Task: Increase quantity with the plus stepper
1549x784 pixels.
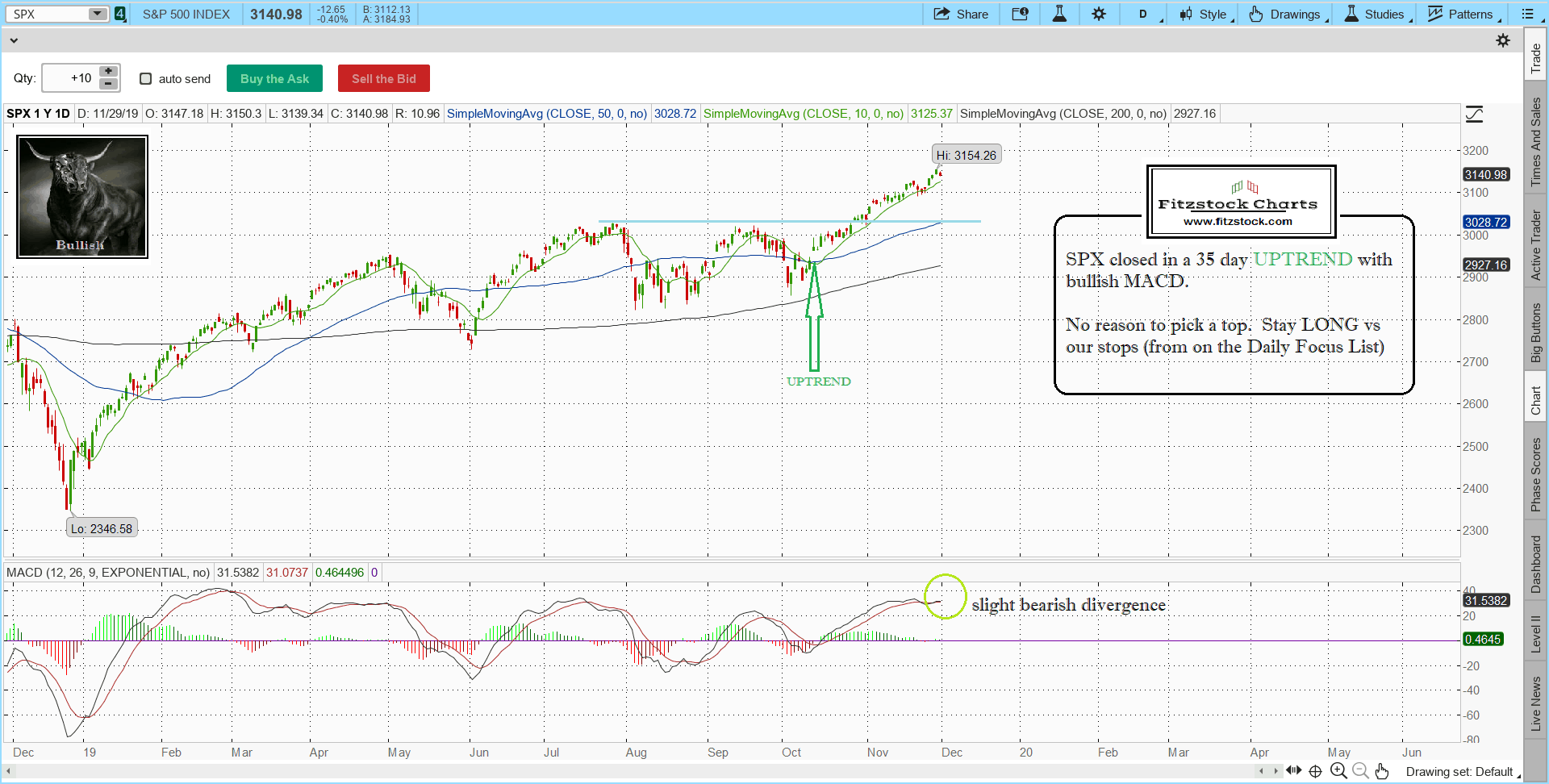Action: [x=108, y=72]
